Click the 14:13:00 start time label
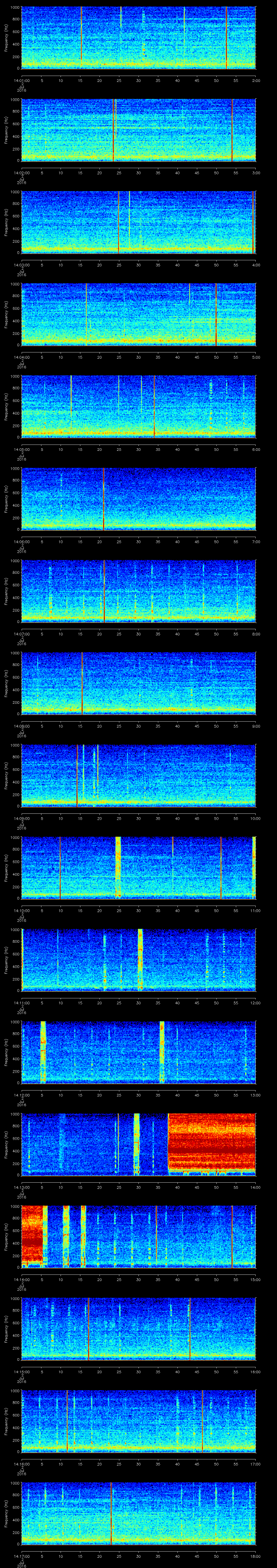277x1568 pixels. pos(21,1187)
